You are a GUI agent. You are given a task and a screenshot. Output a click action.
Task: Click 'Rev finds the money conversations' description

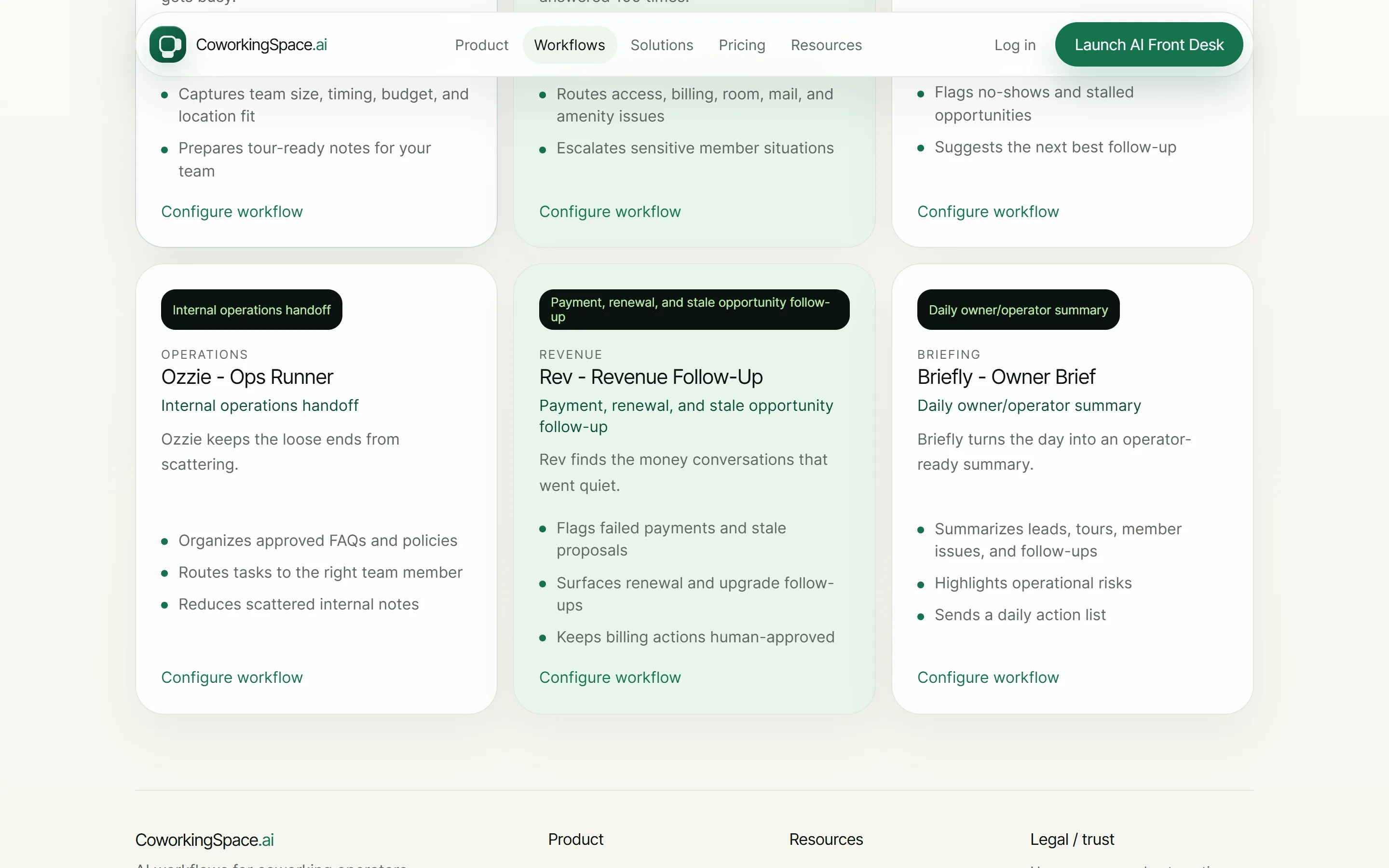tap(683, 473)
